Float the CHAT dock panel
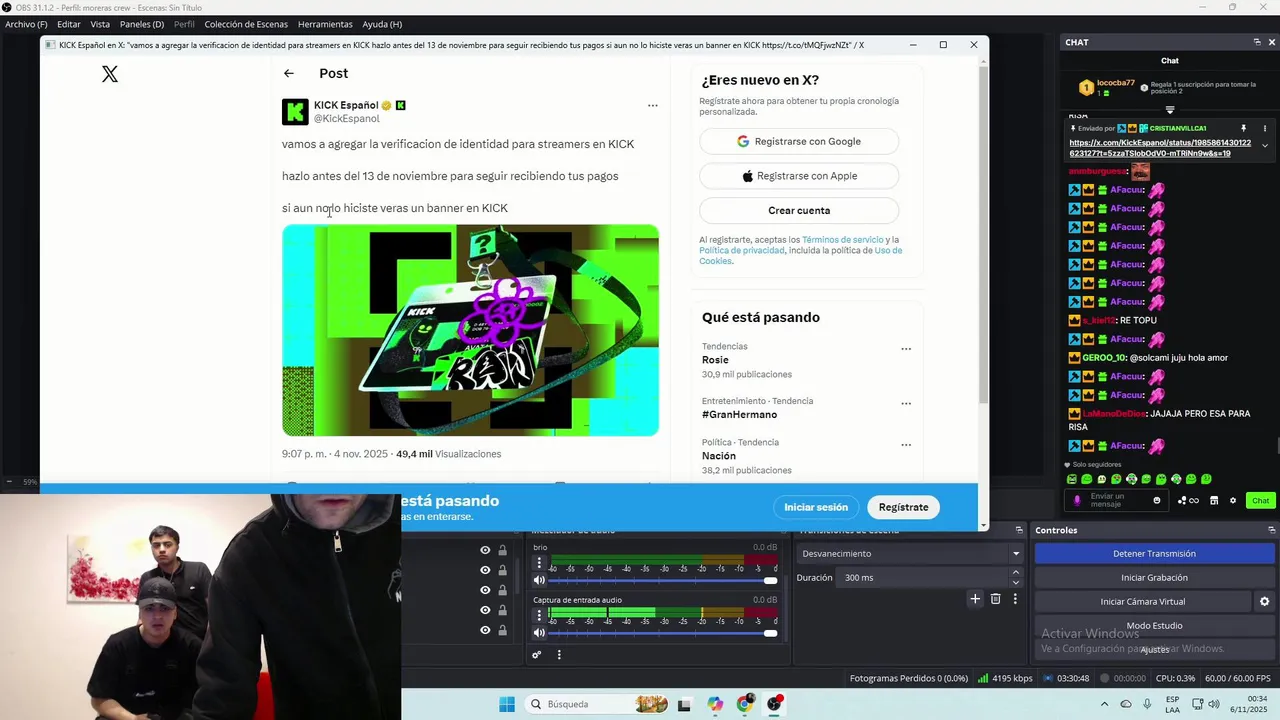The height and width of the screenshot is (720, 1280). [x=1257, y=42]
